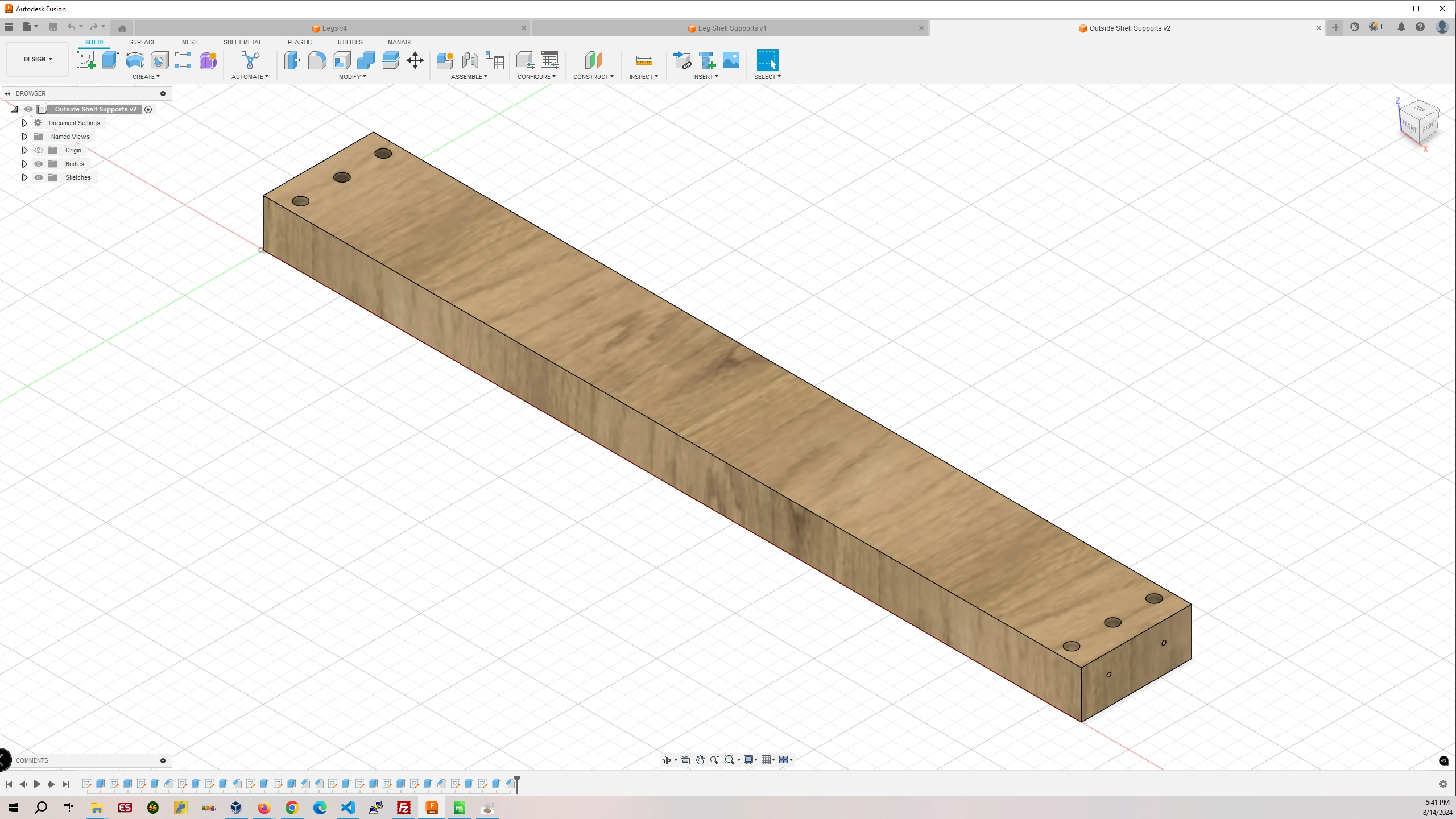
Task: Open the INSPECT dropdown menu
Action: [643, 77]
